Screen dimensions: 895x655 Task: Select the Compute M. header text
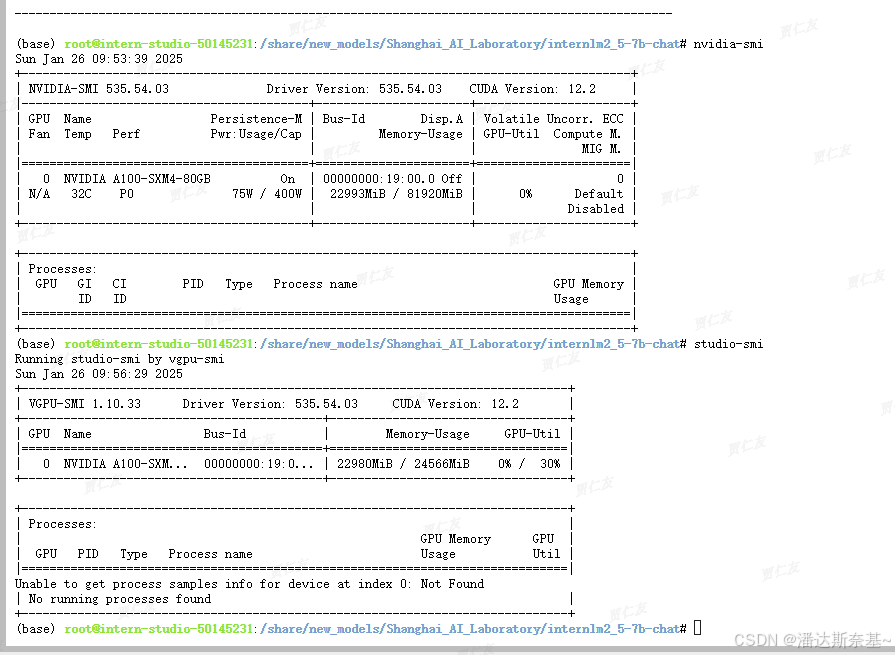587,134
